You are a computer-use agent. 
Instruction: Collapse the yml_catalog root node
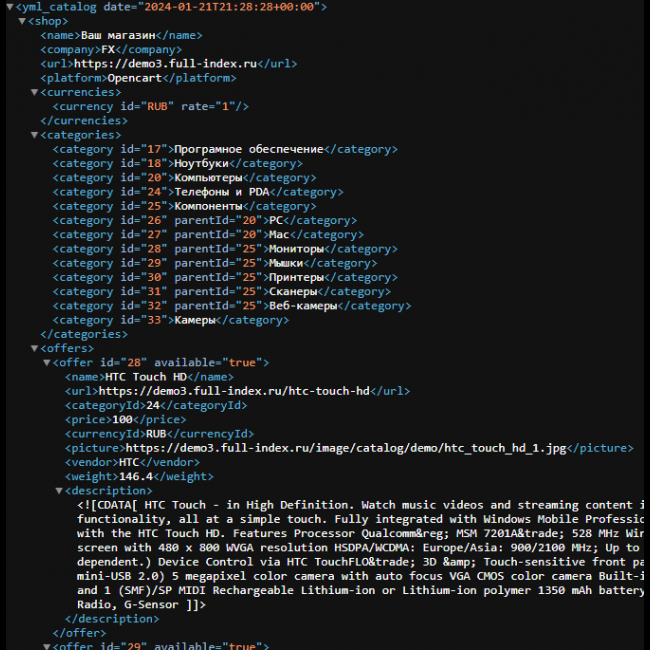(x=9, y=7)
